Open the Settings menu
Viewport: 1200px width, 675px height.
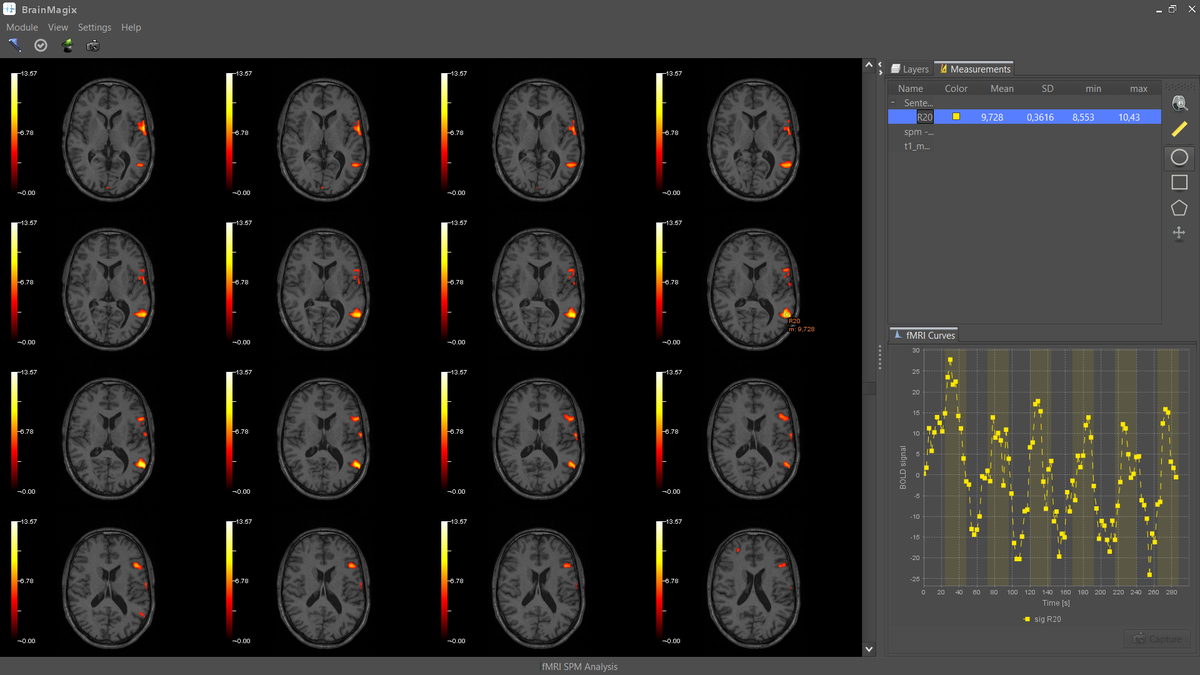coord(95,27)
